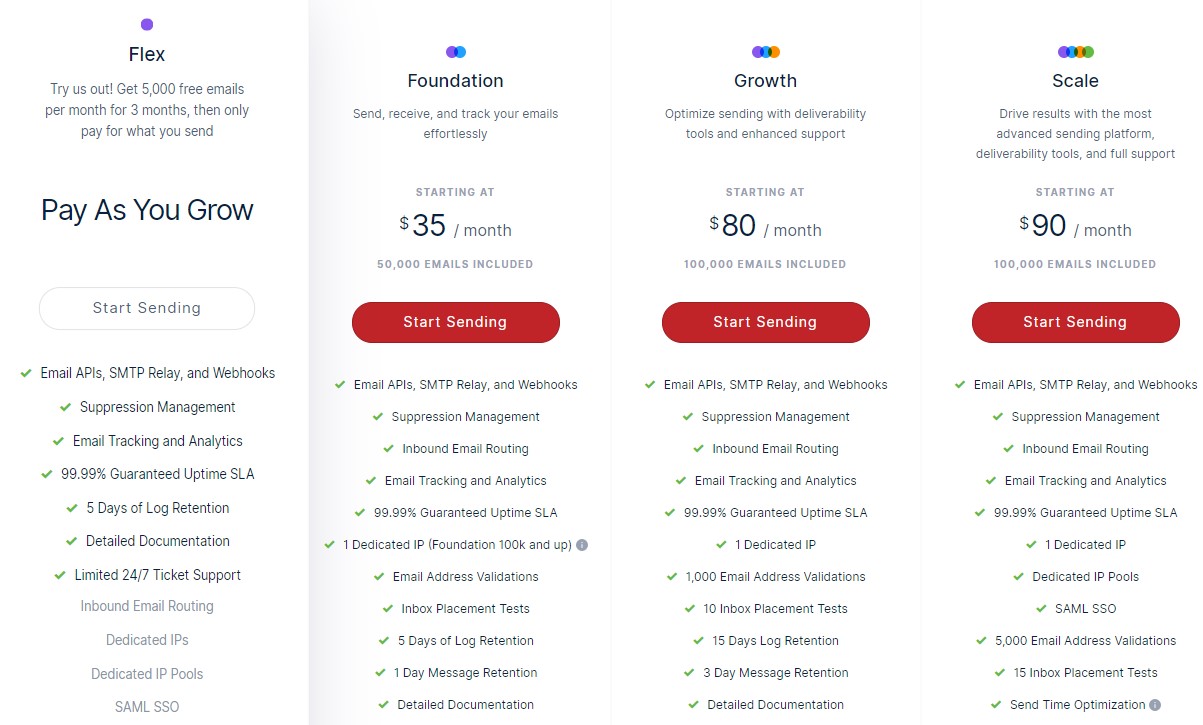Click the info icon next to Send Time Optimization
This screenshot has height=725, width=1203.
1155,705
